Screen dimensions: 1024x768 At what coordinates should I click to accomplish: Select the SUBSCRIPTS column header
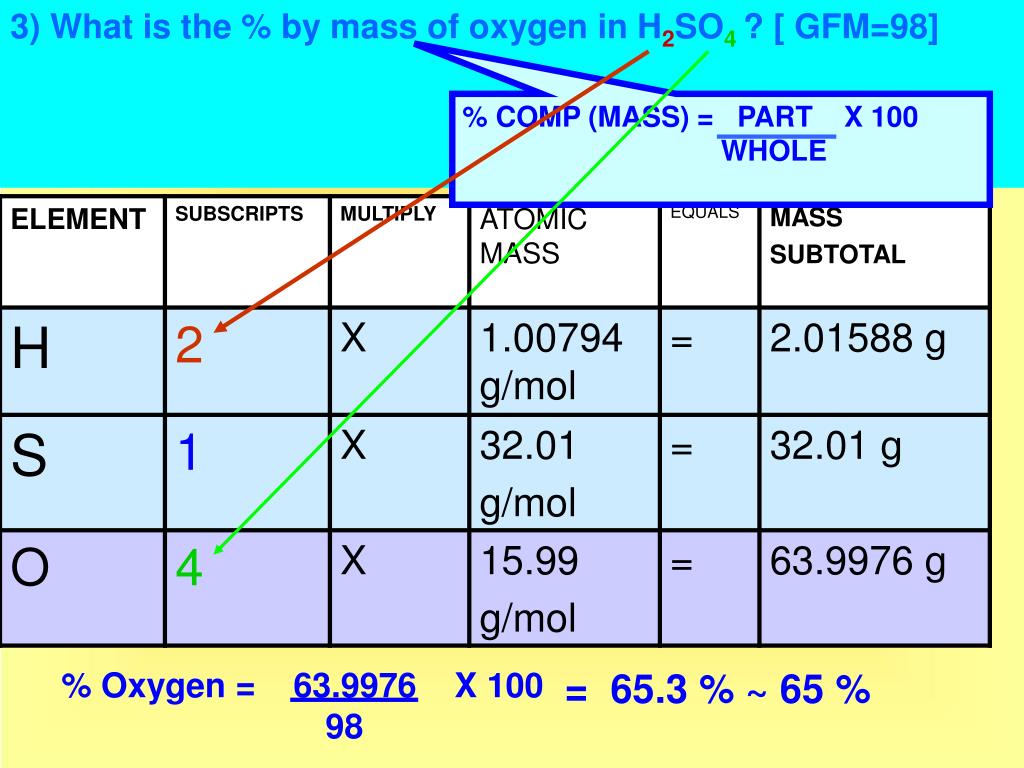(x=248, y=251)
